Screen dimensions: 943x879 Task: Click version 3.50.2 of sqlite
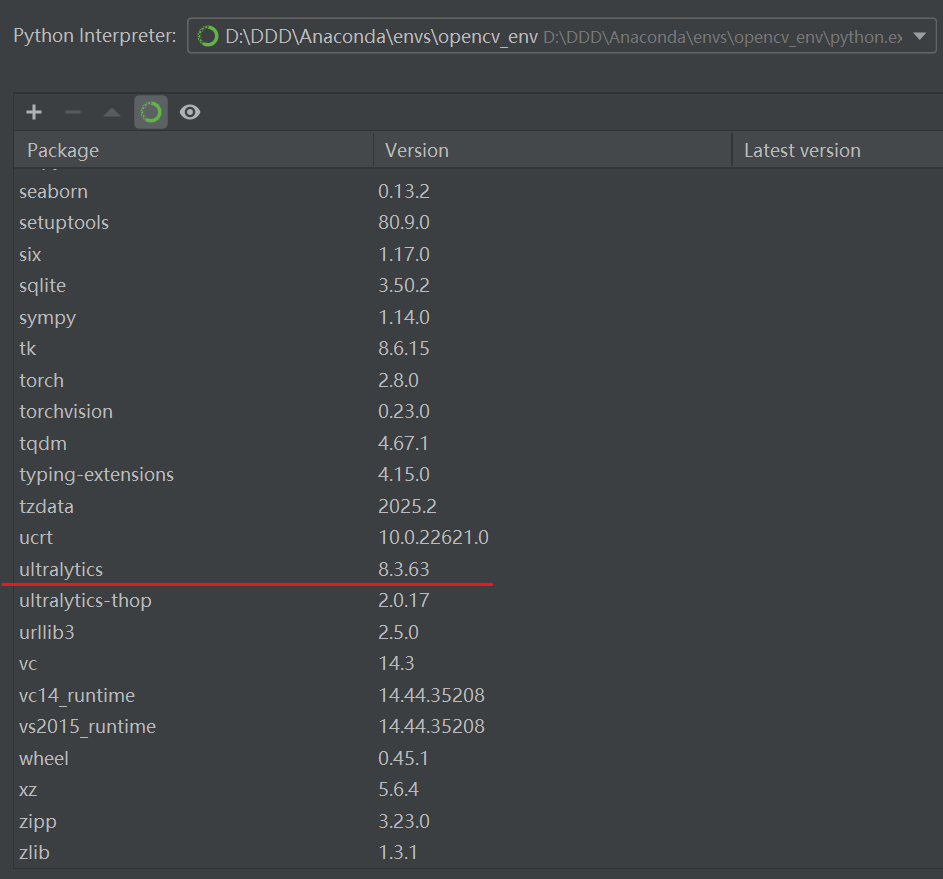(x=404, y=286)
